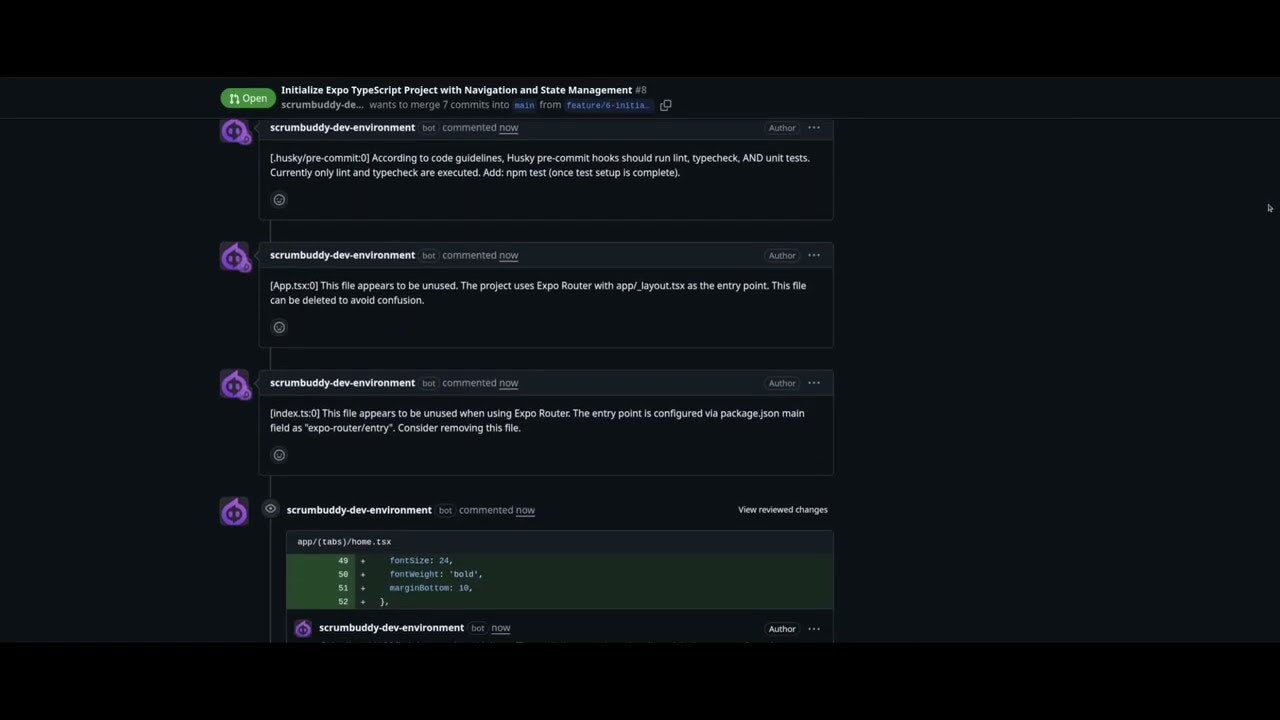The width and height of the screenshot is (1280, 720).
Task: Select the main base branch label
Action: coord(524,105)
